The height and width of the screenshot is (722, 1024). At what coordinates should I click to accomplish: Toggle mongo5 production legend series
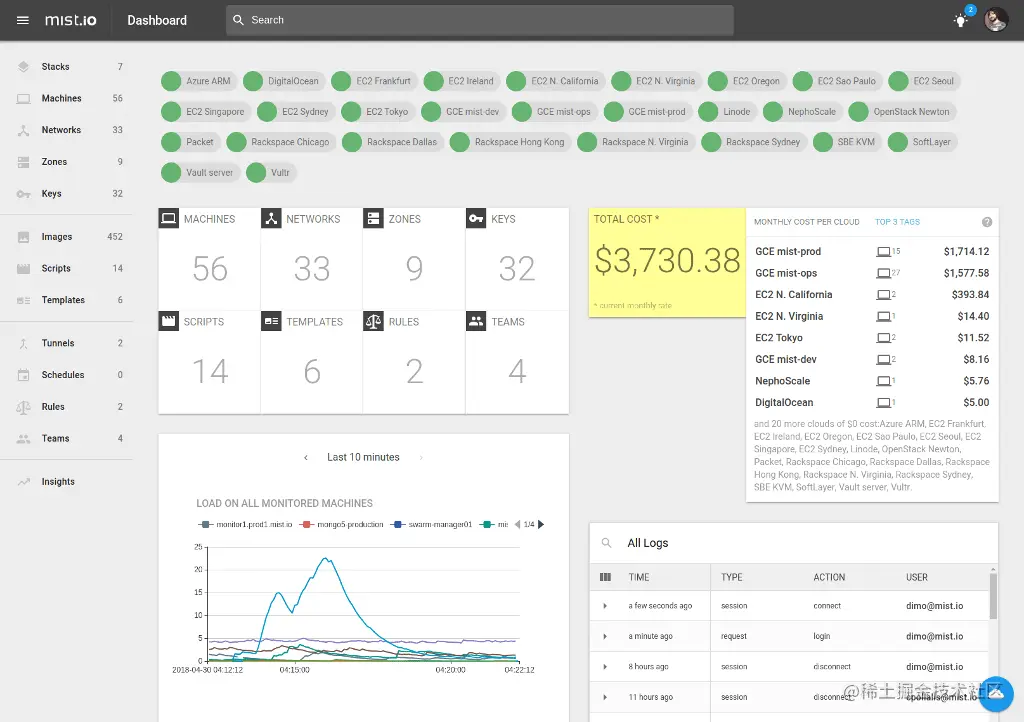pyautogui.click(x=342, y=524)
